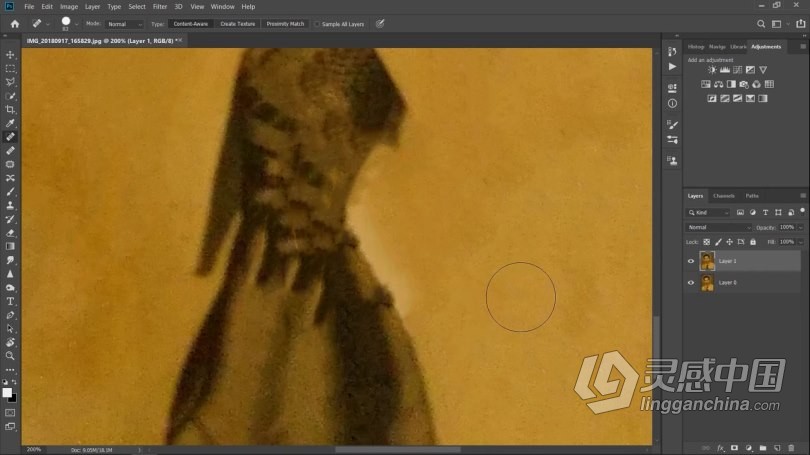Select the Move tool
Screen dimensions: 810x455
[x=10, y=55]
